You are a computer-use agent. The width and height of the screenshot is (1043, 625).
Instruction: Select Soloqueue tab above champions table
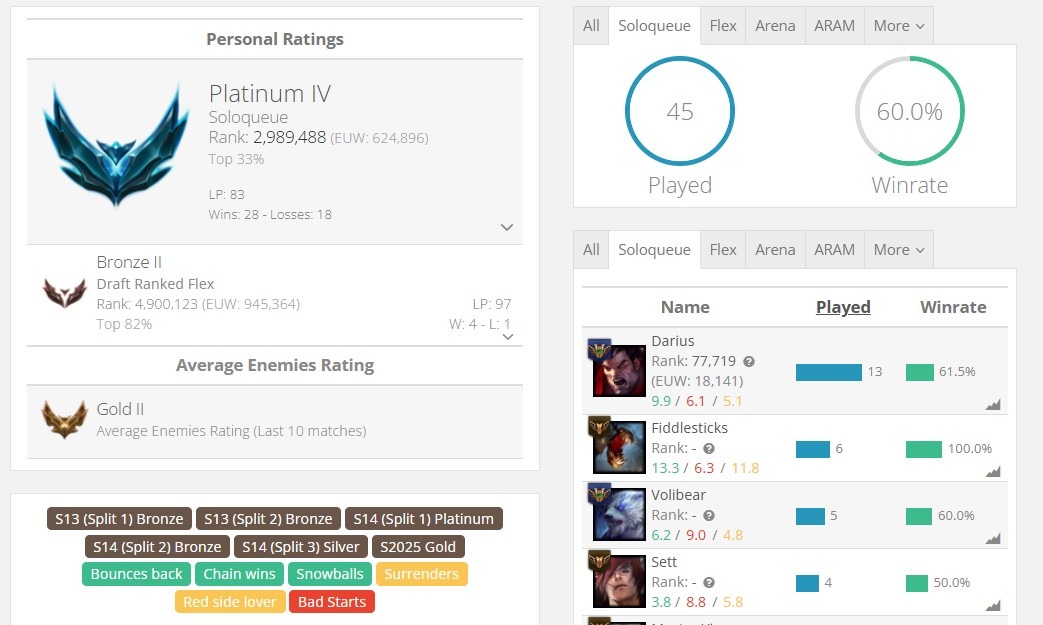[x=655, y=250]
